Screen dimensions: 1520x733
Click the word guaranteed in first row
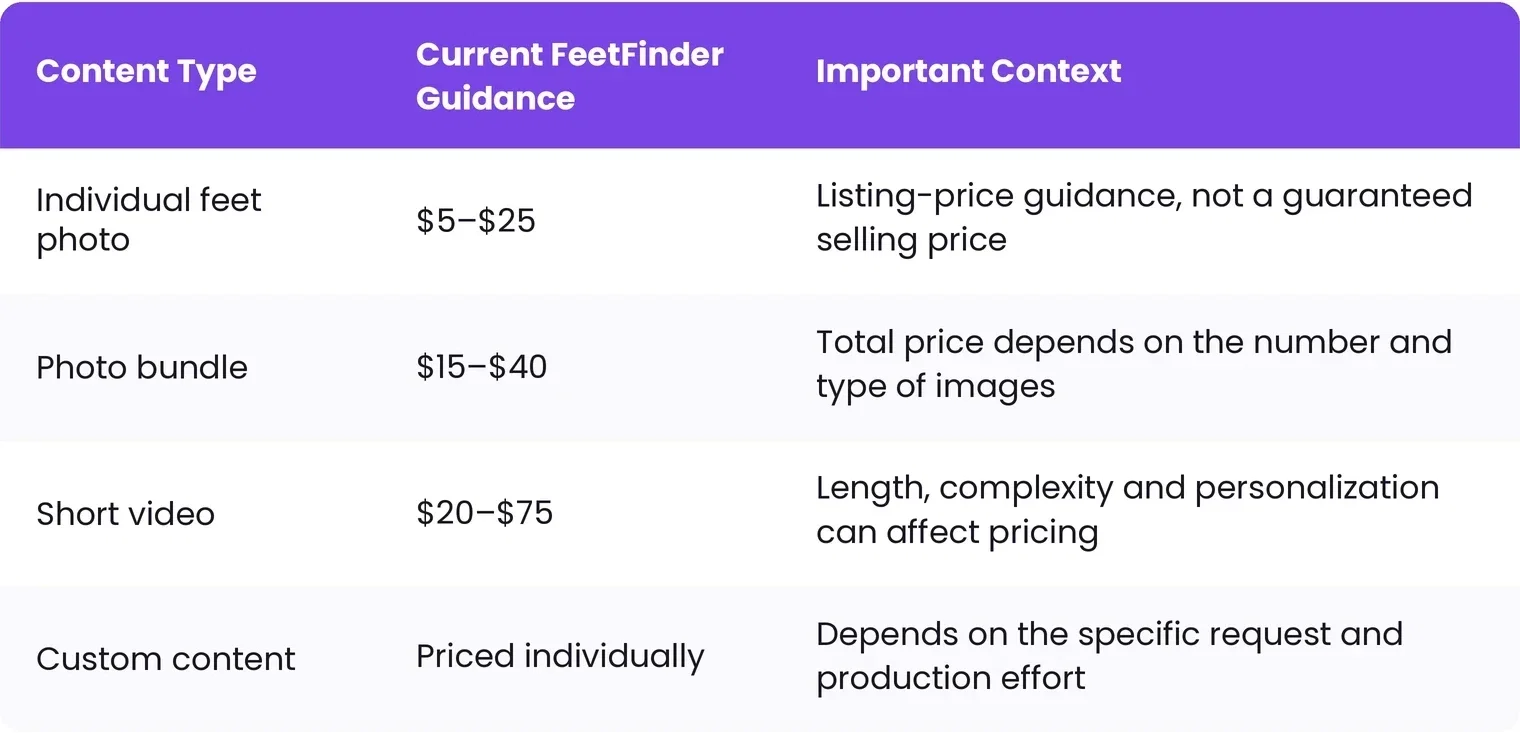pos(1377,196)
